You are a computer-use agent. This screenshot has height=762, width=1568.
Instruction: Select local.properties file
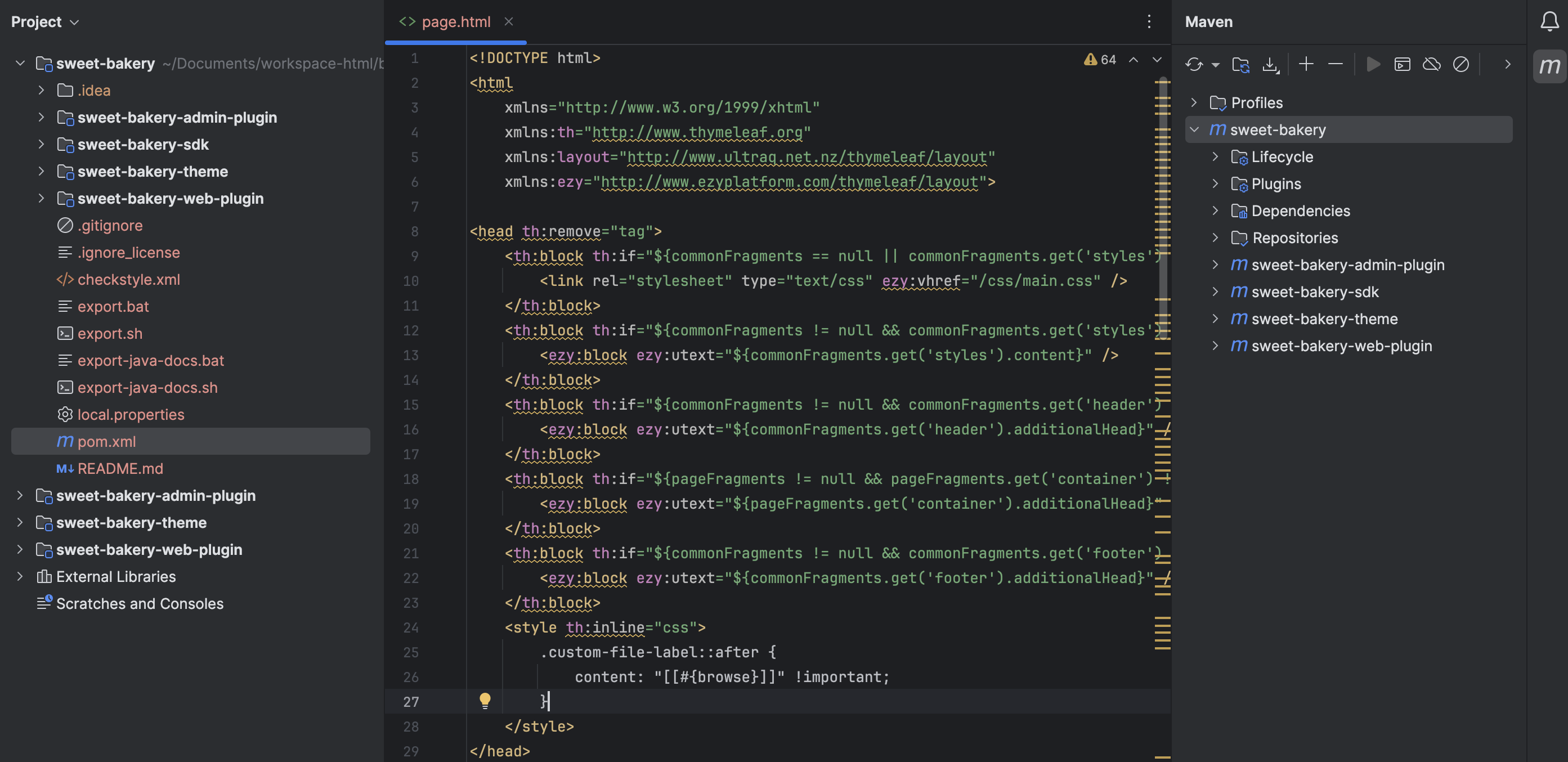click(130, 414)
